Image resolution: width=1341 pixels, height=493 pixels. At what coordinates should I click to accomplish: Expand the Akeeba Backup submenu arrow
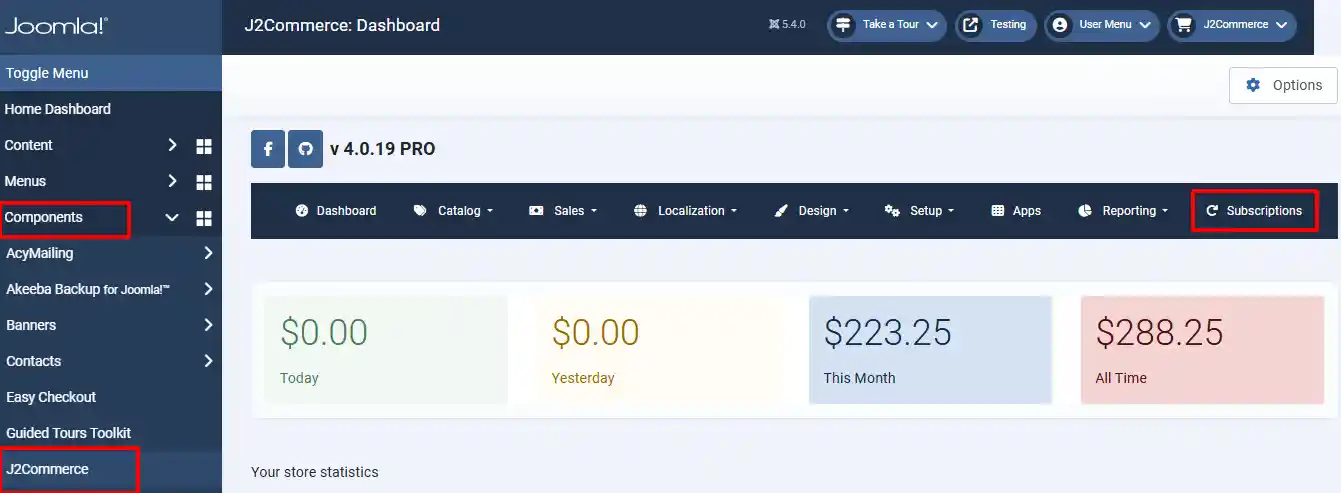(208, 289)
